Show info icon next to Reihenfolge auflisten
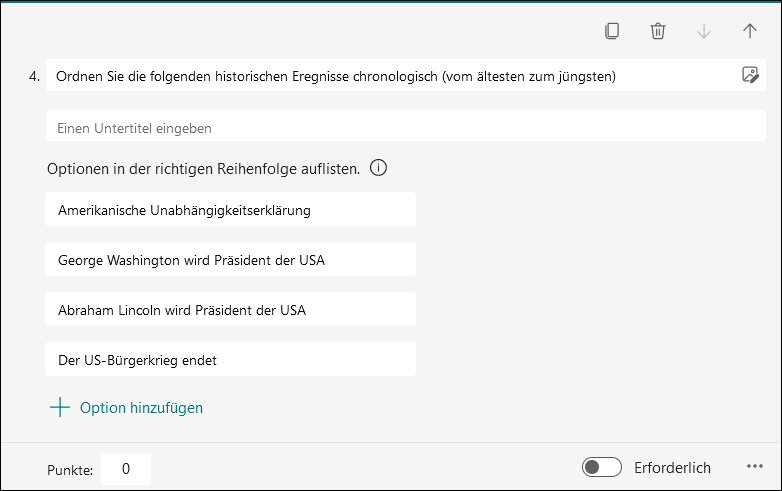This screenshot has height=491, width=782. tap(378, 168)
